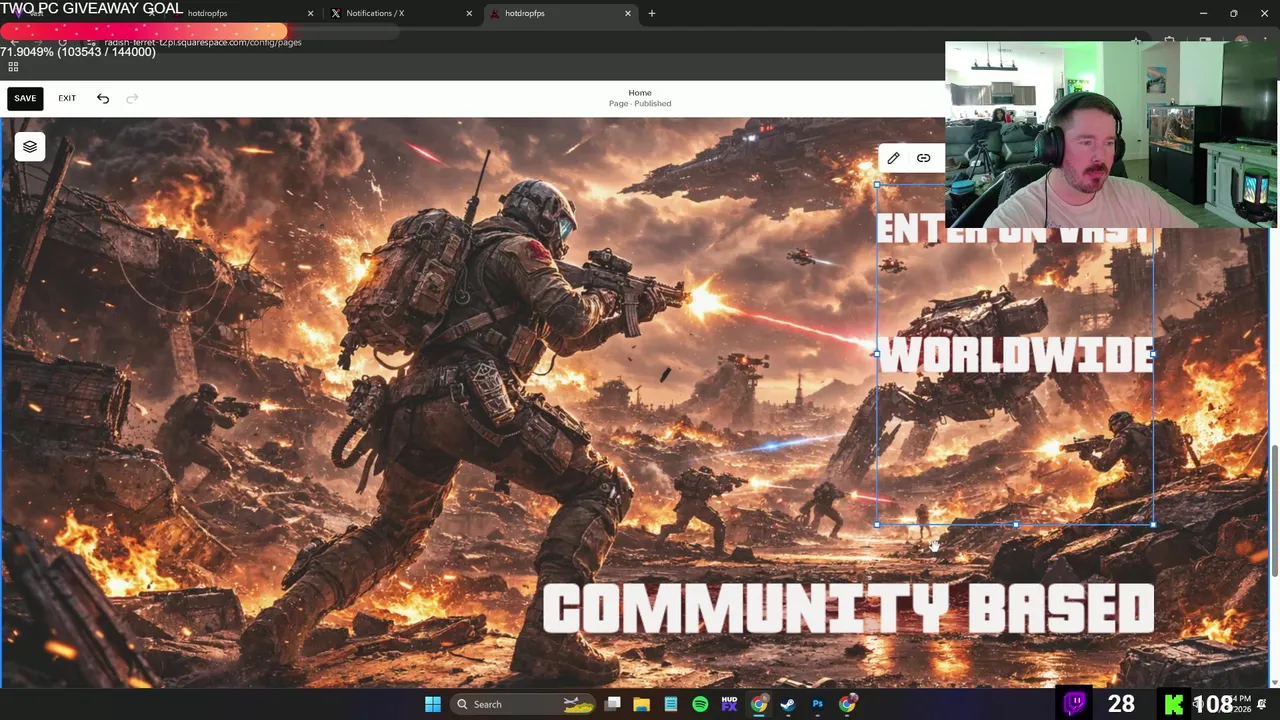This screenshot has height=720, width=1280.
Task: Click the bottom-center handle of selected block
Action: point(1015,524)
